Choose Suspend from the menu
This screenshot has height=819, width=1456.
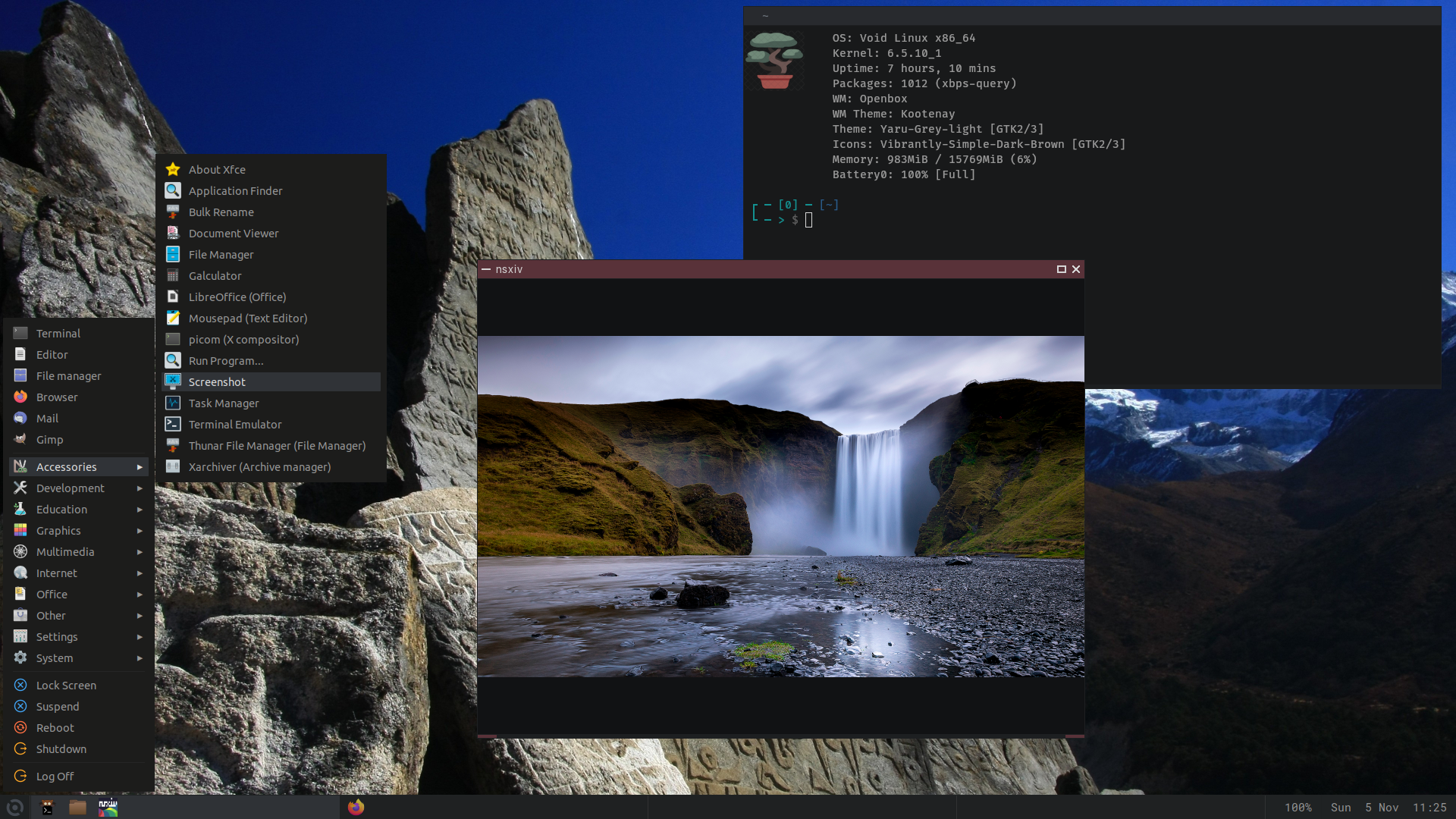(79, 707)
